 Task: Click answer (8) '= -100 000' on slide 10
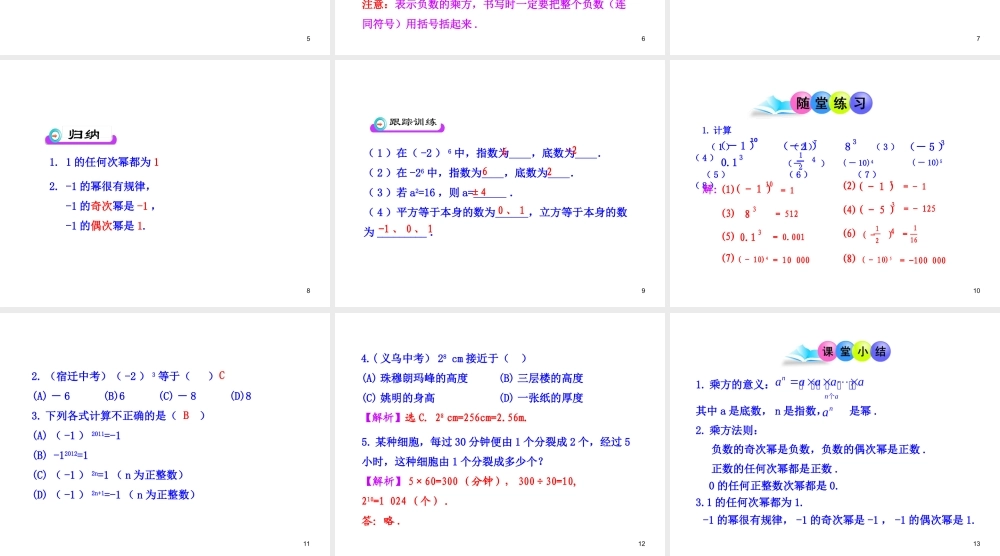tap(894, 260)
